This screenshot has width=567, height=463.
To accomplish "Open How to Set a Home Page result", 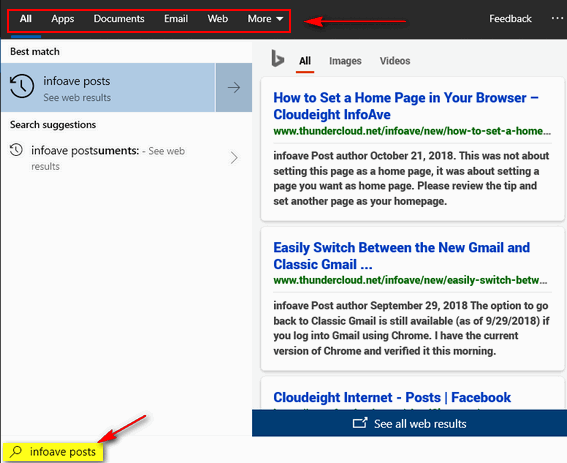I will [x=406, y=106].
